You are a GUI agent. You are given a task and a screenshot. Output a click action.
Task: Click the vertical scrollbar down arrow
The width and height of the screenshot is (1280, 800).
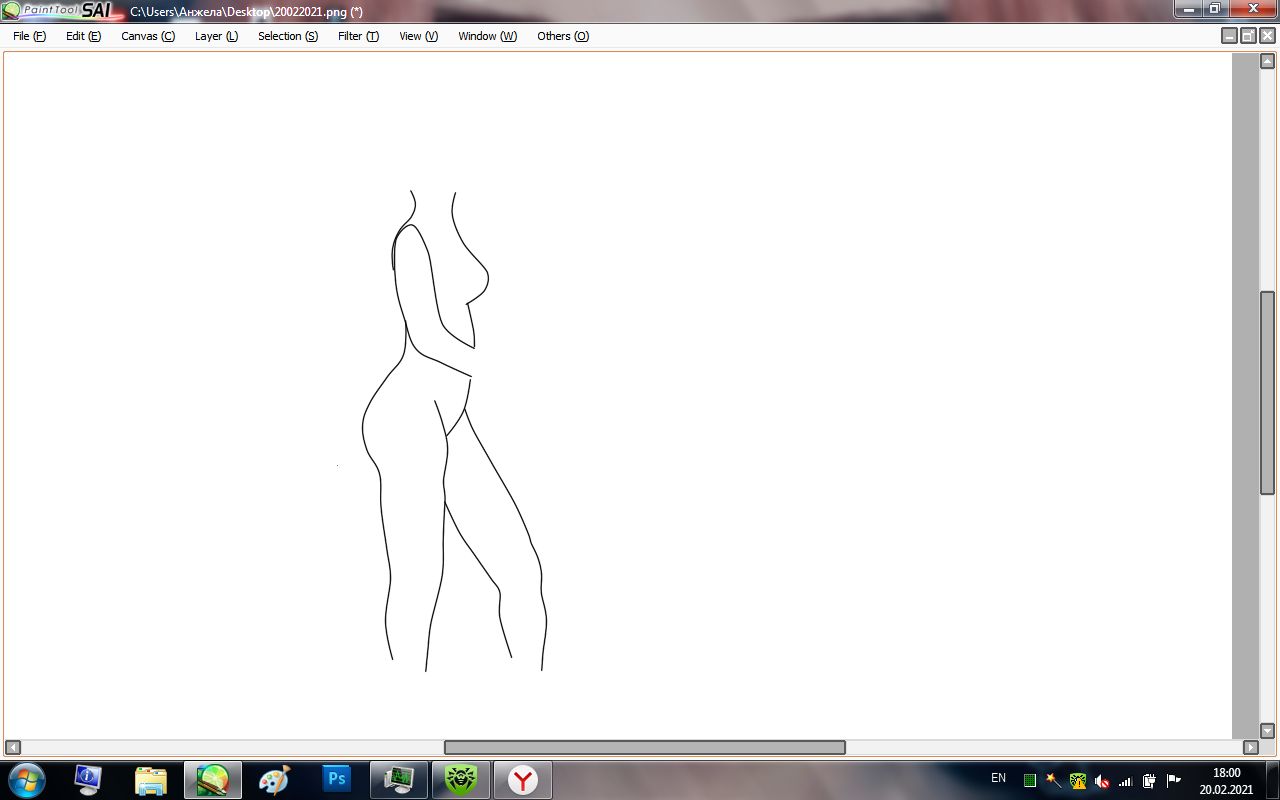point(1267,731)
